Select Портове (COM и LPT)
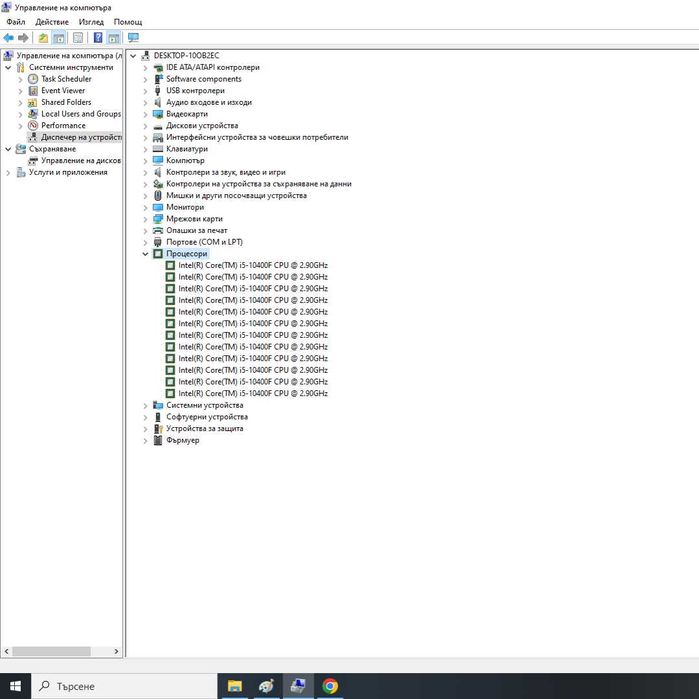This screenshot has height=699, width=699. click(205, 242)
